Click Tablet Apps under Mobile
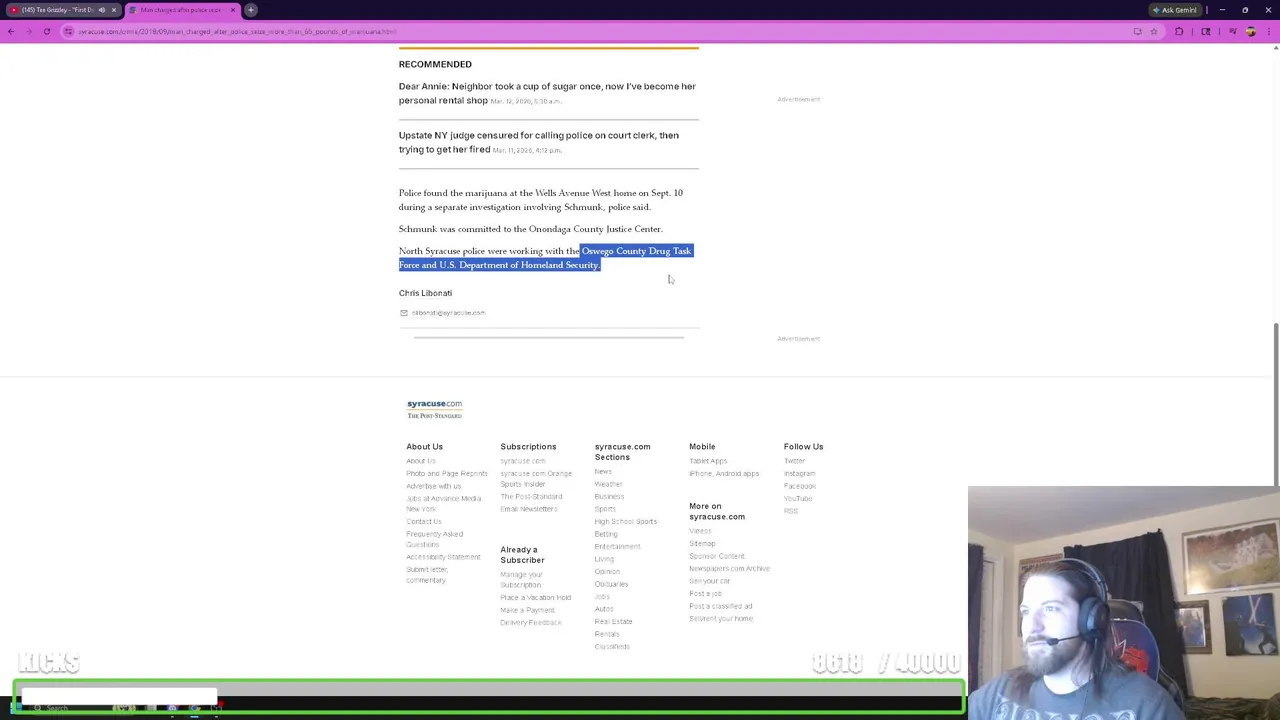The image size is (1280, 720). tap(708, 461)
